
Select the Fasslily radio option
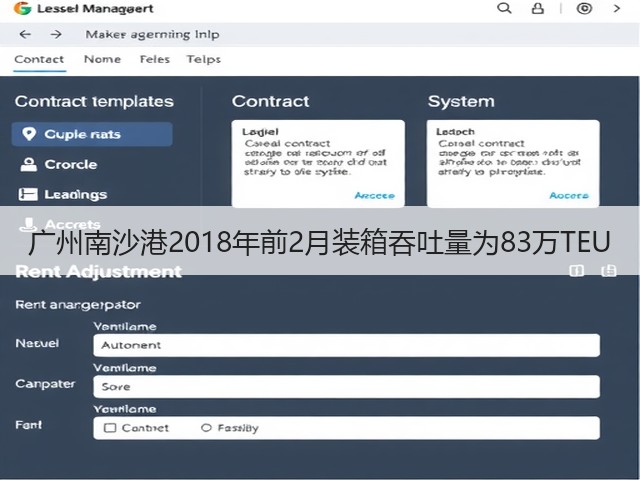pyautogui.click(x=206, y=428)
